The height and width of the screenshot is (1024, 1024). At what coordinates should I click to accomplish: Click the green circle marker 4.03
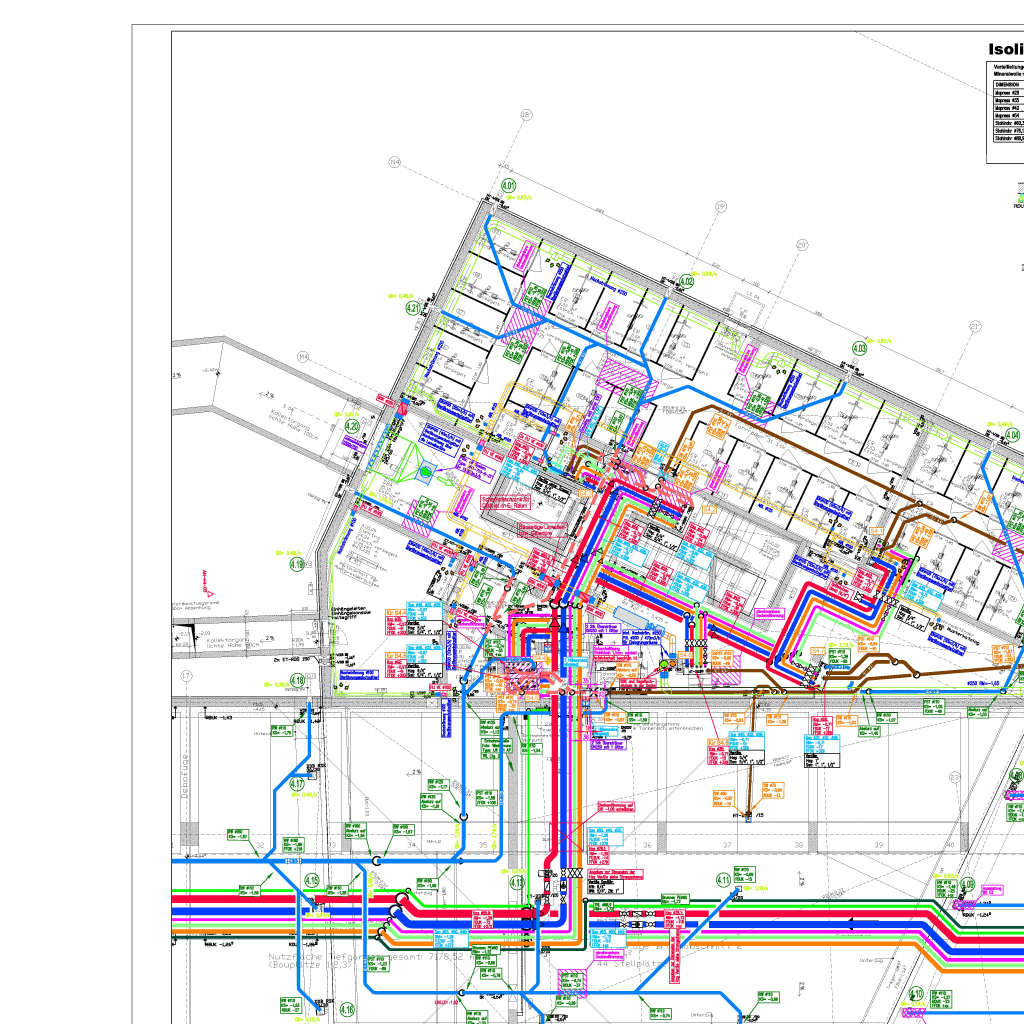tap(859, 349)
